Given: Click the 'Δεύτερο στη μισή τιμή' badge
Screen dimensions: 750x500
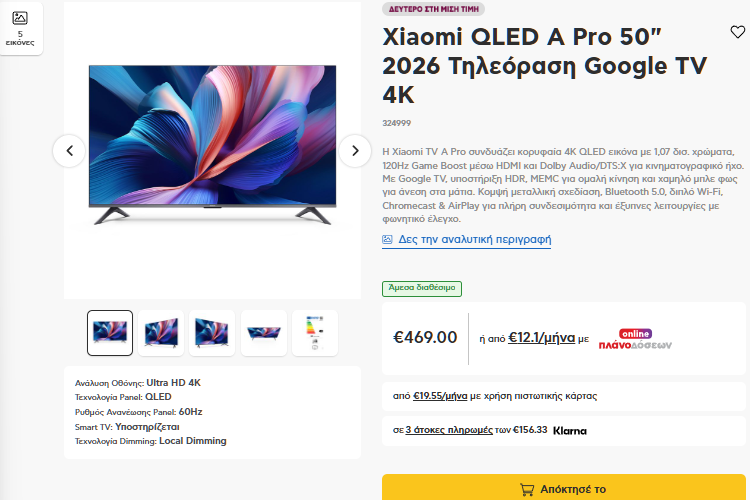Looking at the screenshot, I should [x=433, y=9].
